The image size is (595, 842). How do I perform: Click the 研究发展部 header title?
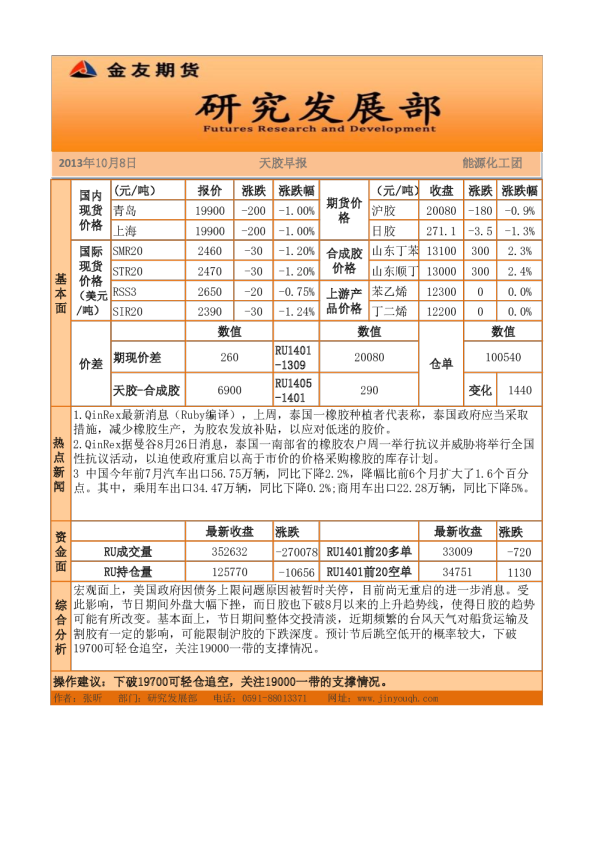[318, 108]
